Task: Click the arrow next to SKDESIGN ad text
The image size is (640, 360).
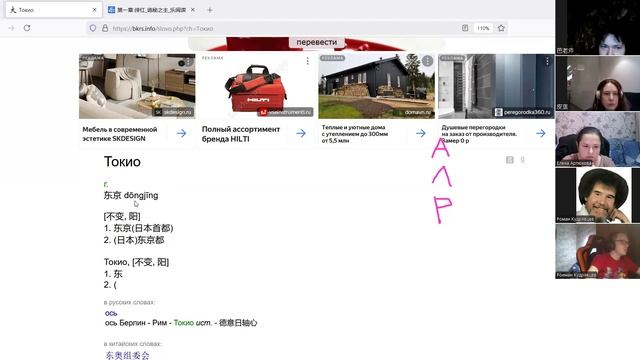Action: click(x=182, y=133)
